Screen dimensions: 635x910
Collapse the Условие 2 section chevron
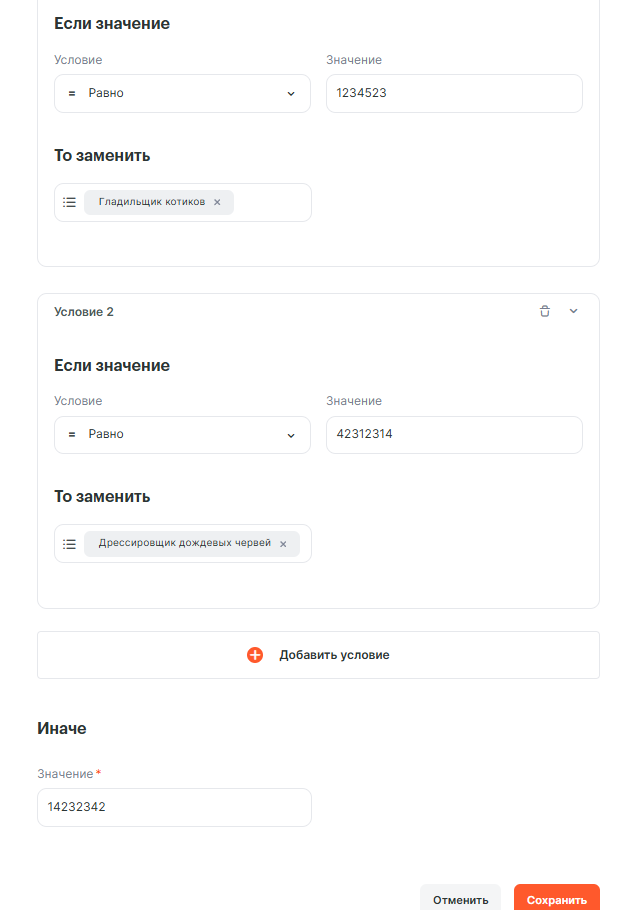pos(573,311)
